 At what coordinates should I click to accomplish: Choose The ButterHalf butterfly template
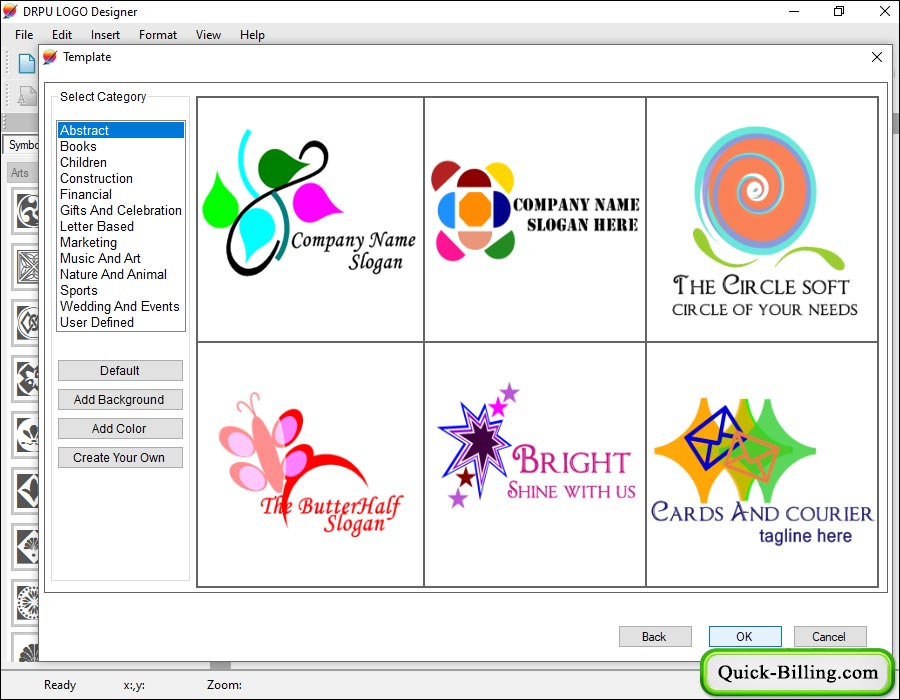pyautogui.click(x=310, y=464)
